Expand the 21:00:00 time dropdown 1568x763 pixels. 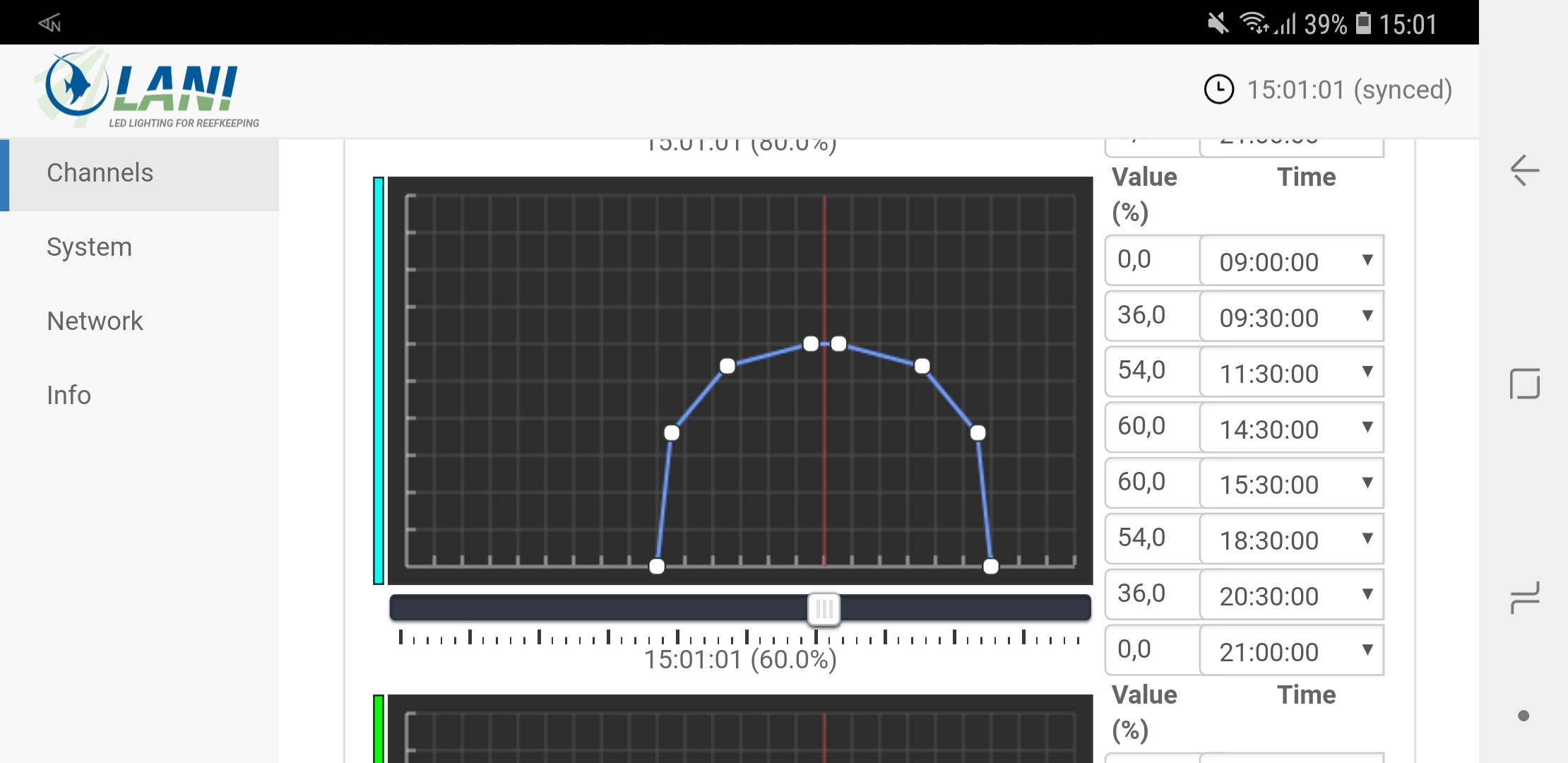1291,651
